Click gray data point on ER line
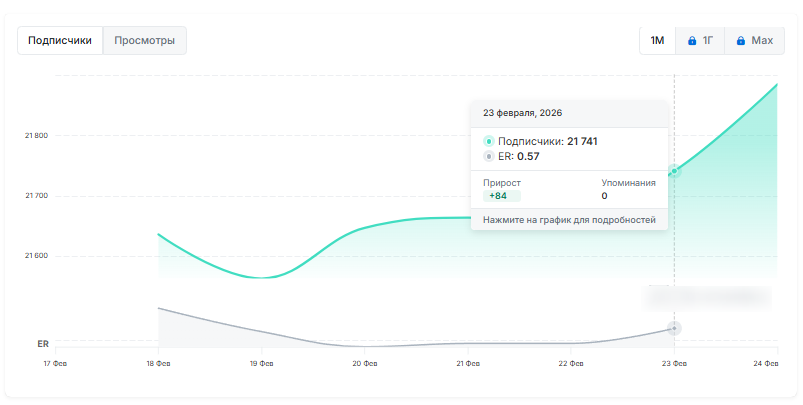The height and width of the screenshot is (405, 803). pos(674,328)
